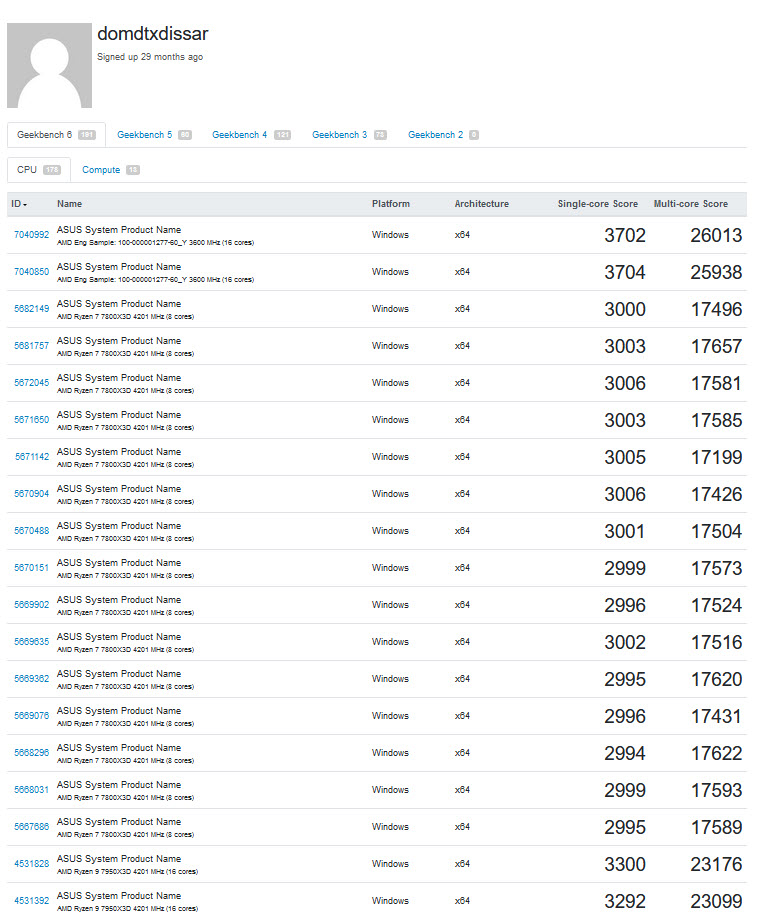Open result ID 5681757
The width and height of the screenshot is (761, 917).
tap(32, 346)
